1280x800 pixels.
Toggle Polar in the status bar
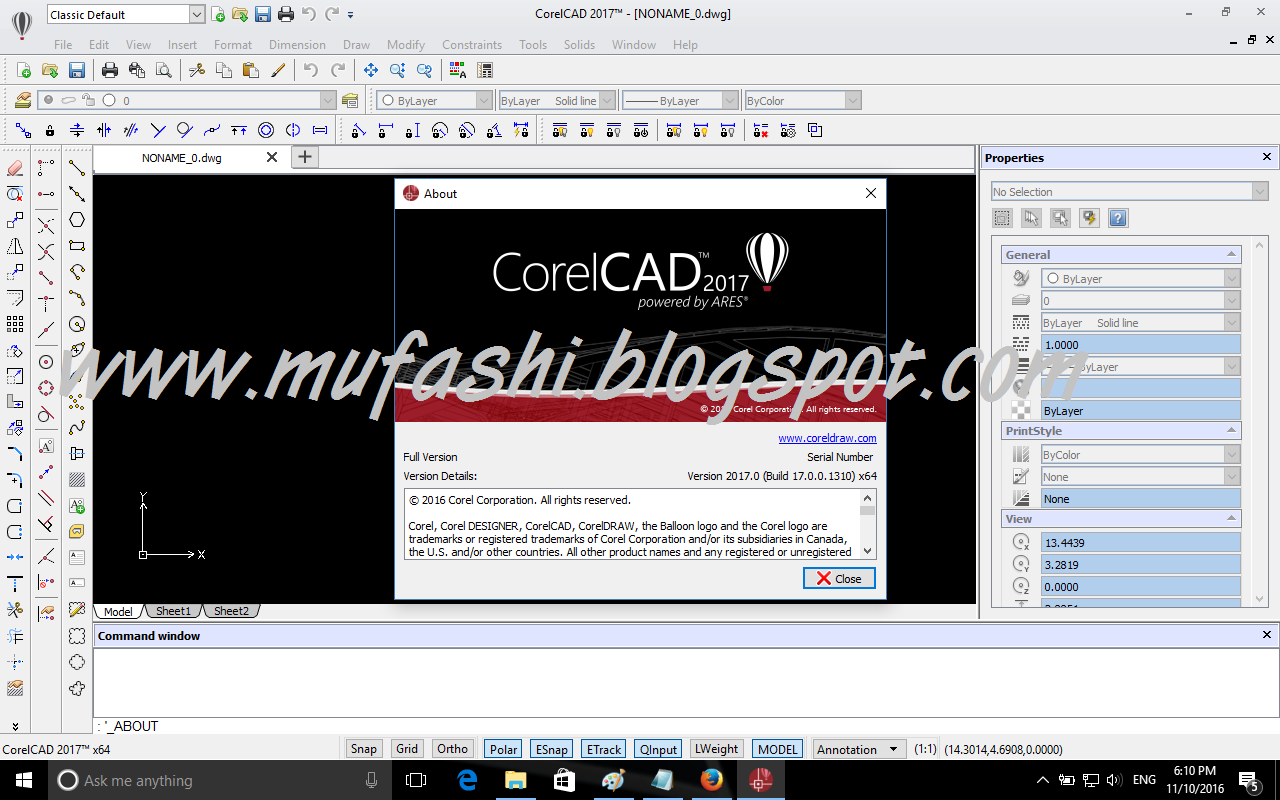(503, 749)
